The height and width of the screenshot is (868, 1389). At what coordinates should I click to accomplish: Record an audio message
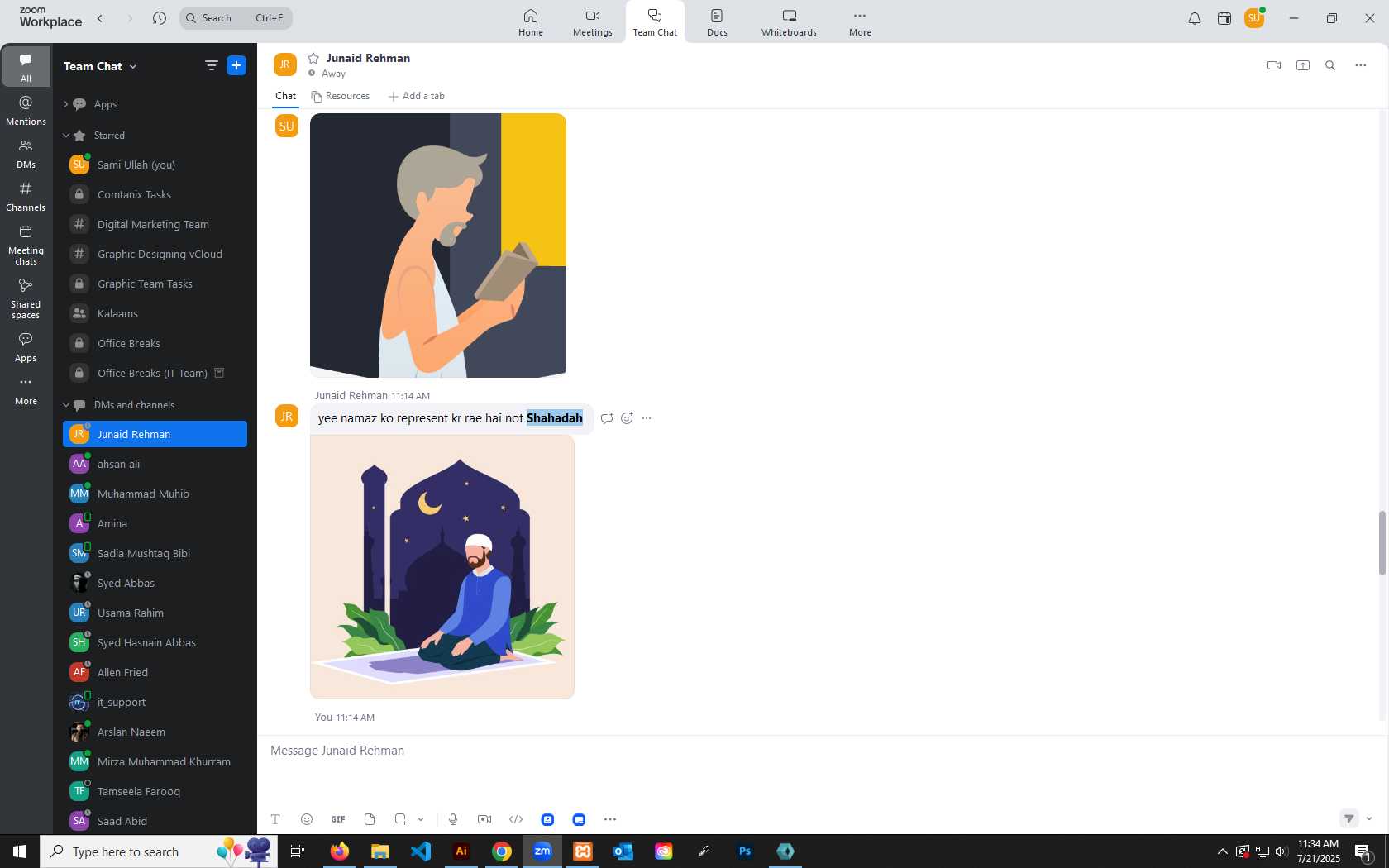coord(453,819)
